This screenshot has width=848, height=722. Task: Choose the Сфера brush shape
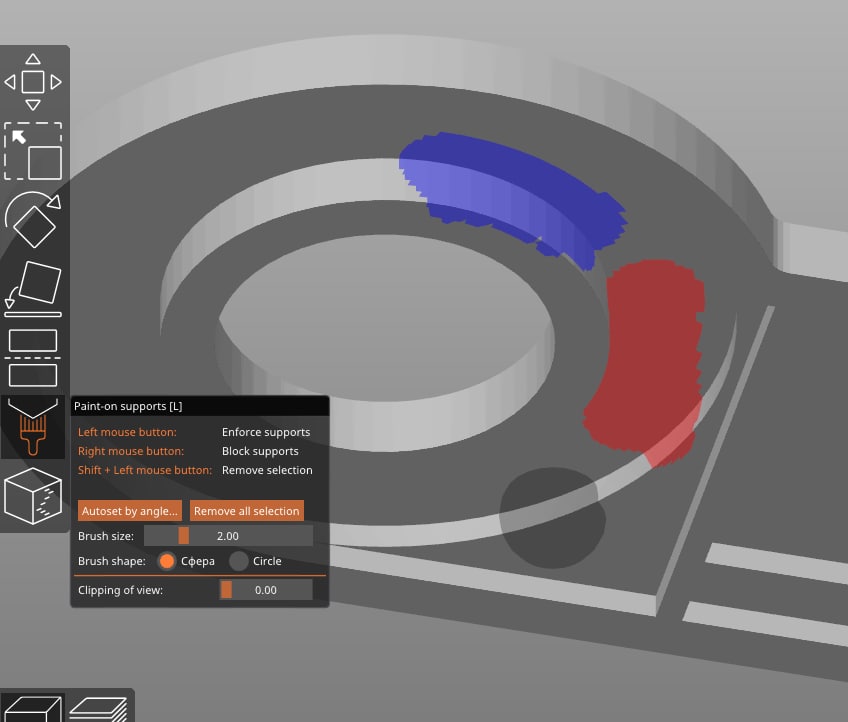tap(167, 561)
